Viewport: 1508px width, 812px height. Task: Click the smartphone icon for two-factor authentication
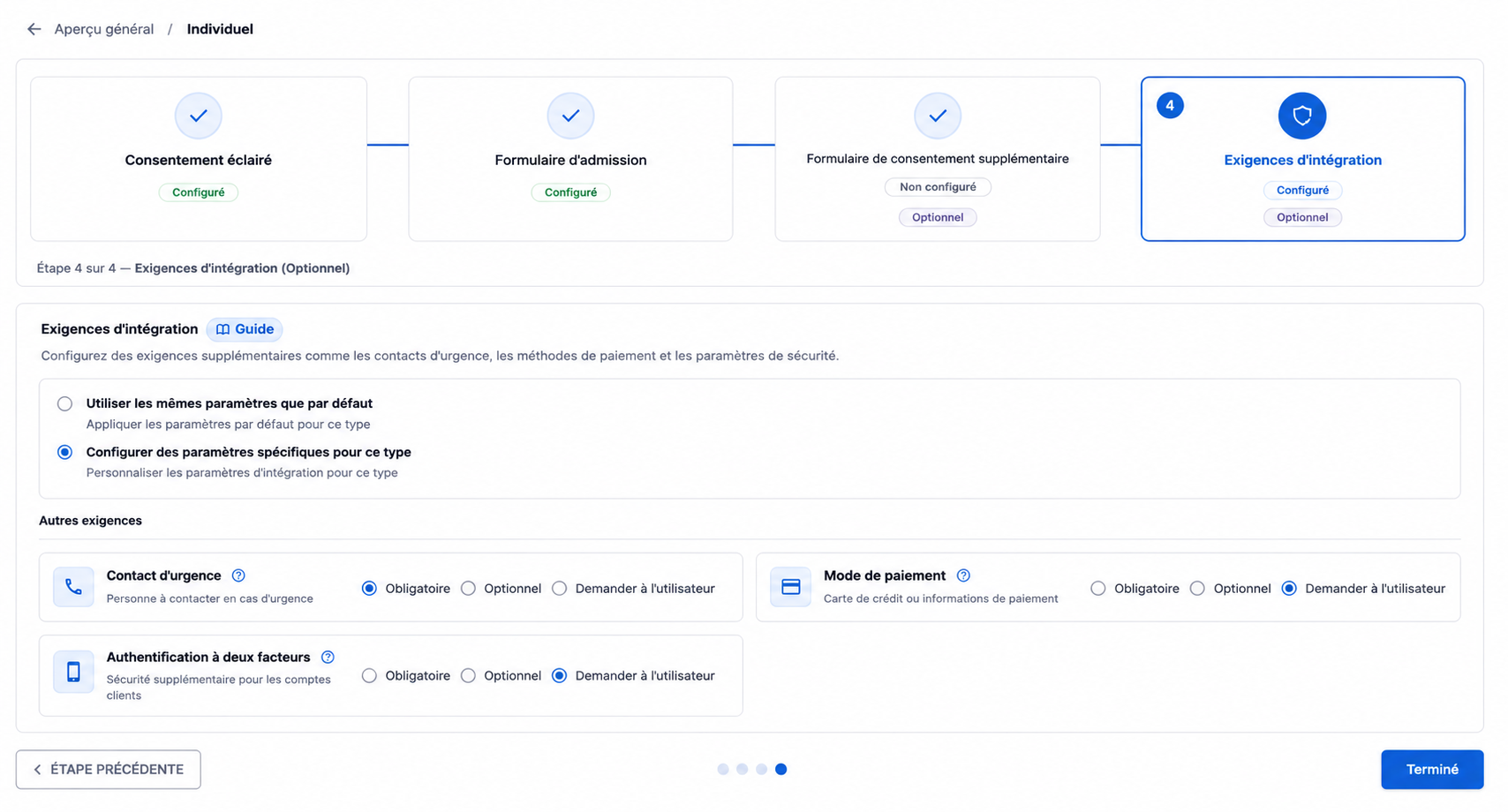pos(73,672)
